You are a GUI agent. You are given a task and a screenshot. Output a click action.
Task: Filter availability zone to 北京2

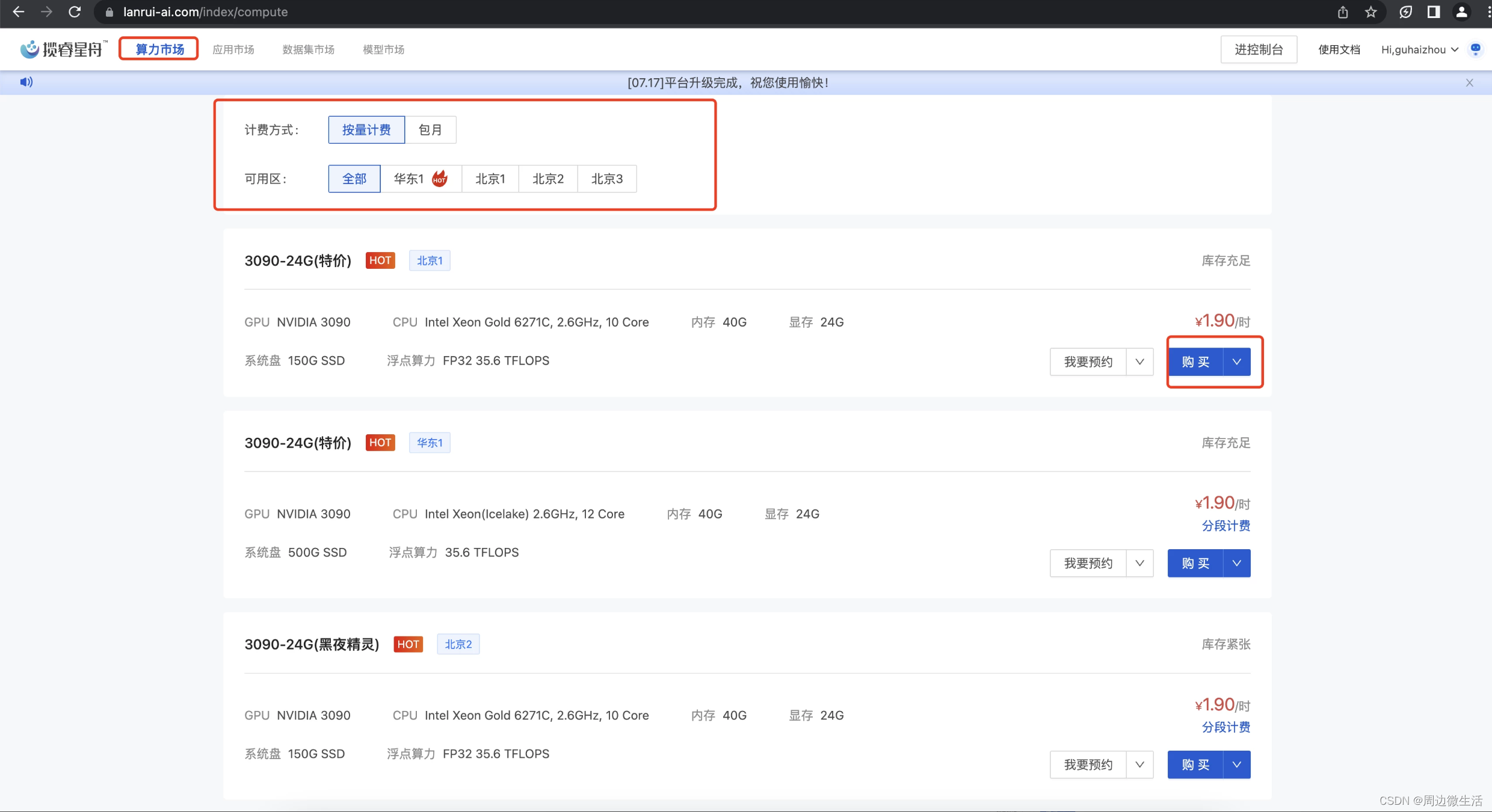click(x=547, y=179)
